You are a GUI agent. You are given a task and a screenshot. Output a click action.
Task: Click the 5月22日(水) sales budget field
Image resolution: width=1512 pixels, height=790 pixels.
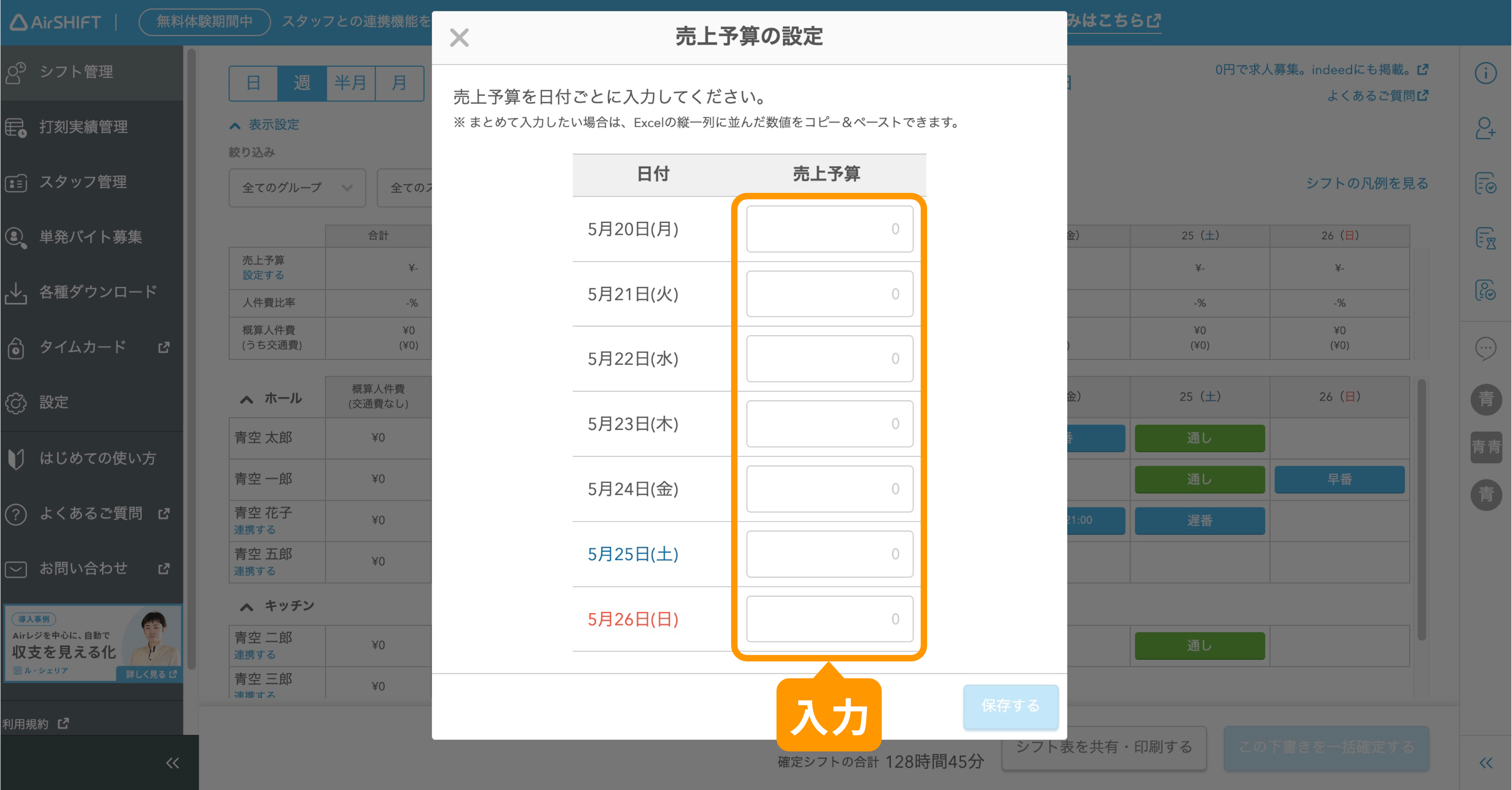(x=830, y=359)
